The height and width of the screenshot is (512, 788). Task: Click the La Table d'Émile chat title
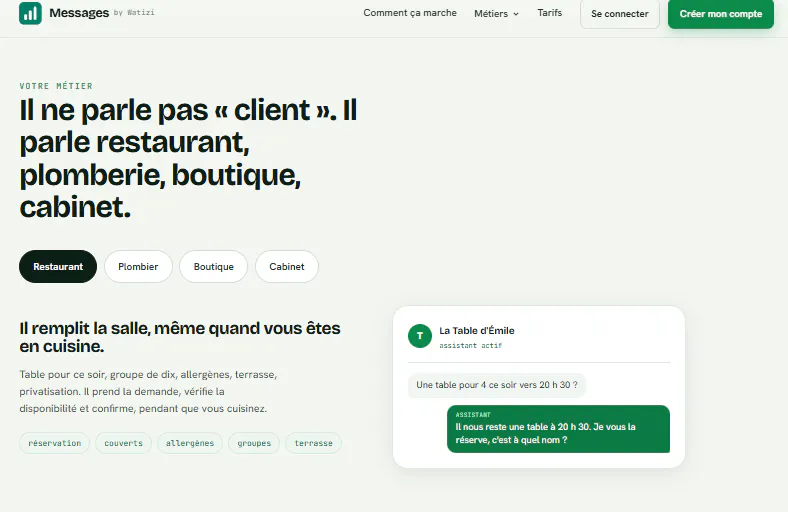[x=477, y=331]
